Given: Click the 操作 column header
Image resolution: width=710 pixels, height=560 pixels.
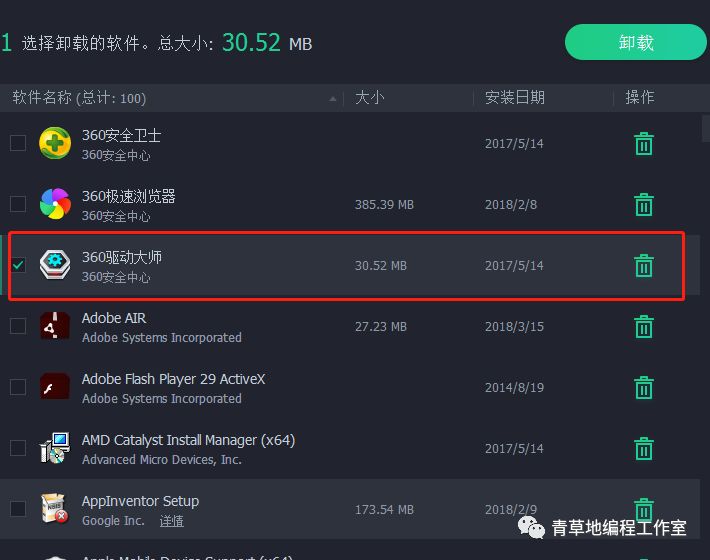Looking at the screenshot, I should [x=640, y=97].
